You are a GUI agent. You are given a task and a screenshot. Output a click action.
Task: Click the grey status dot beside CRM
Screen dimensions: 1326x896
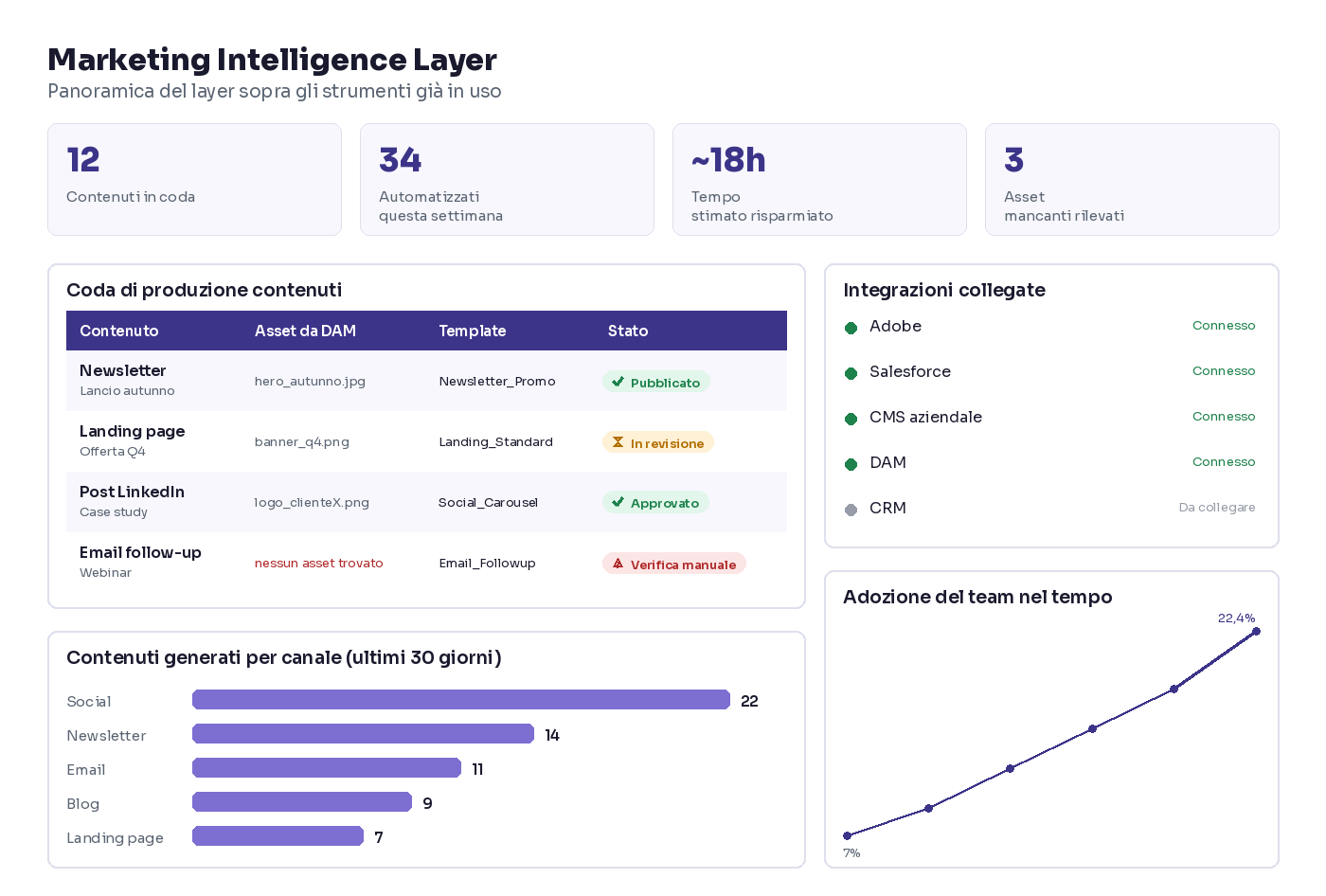tap(851, 510)
